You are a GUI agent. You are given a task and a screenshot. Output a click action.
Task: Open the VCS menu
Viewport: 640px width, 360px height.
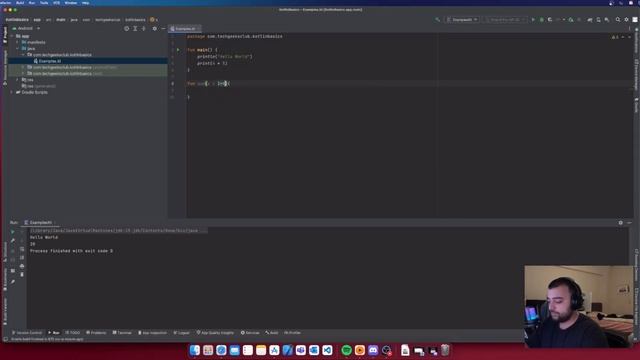point(57,3)
